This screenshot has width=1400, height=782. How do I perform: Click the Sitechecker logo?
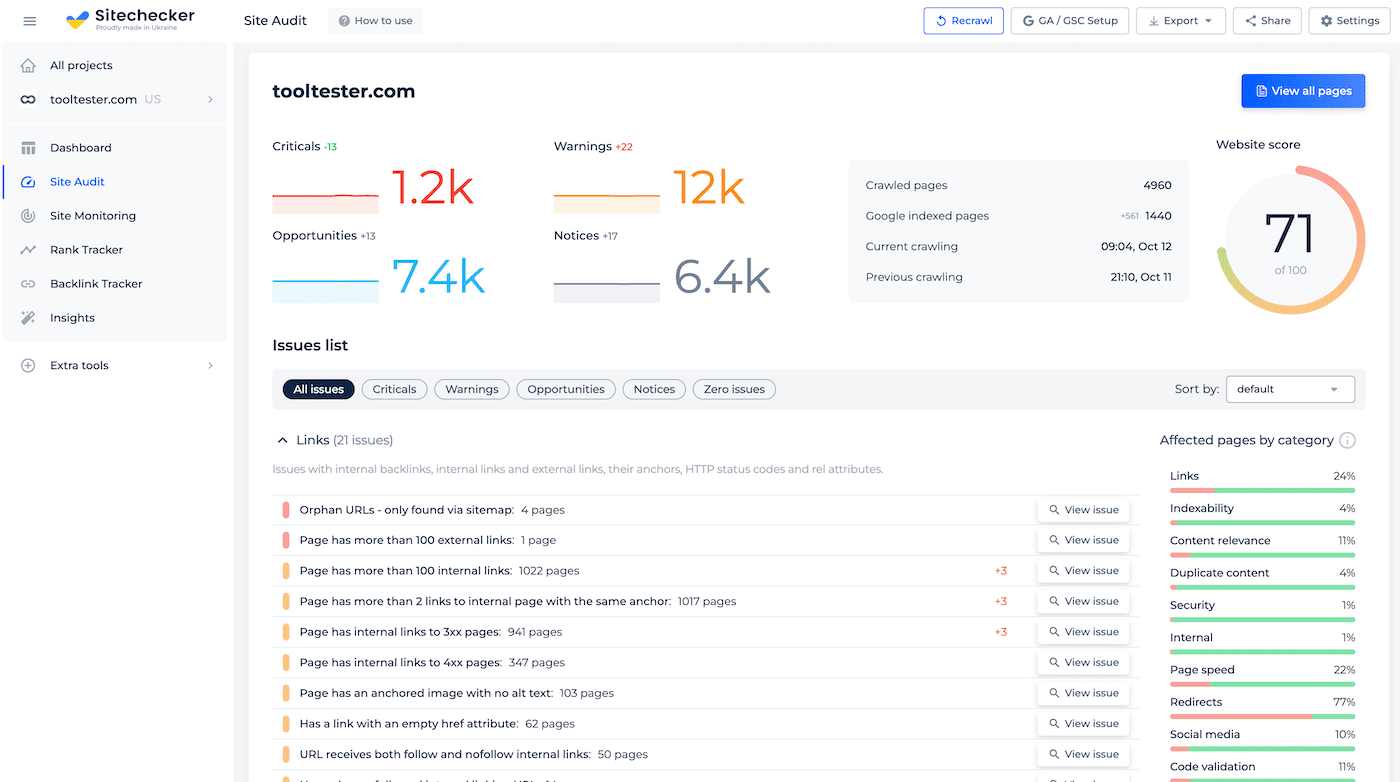130,20
